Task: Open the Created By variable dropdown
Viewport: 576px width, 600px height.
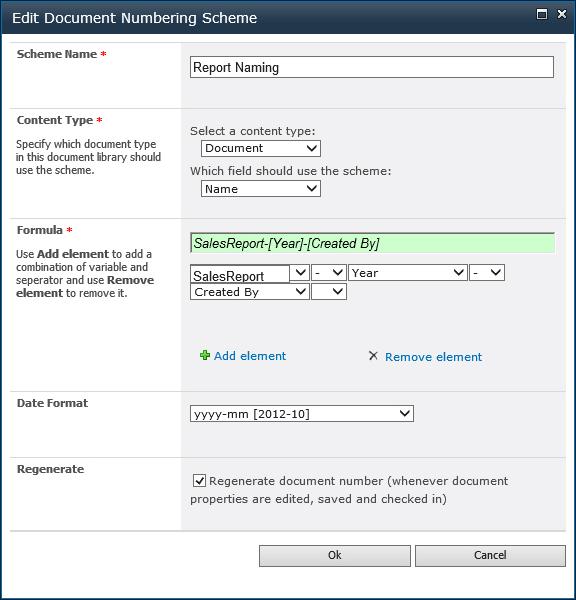Action: [x=250, y=292]
